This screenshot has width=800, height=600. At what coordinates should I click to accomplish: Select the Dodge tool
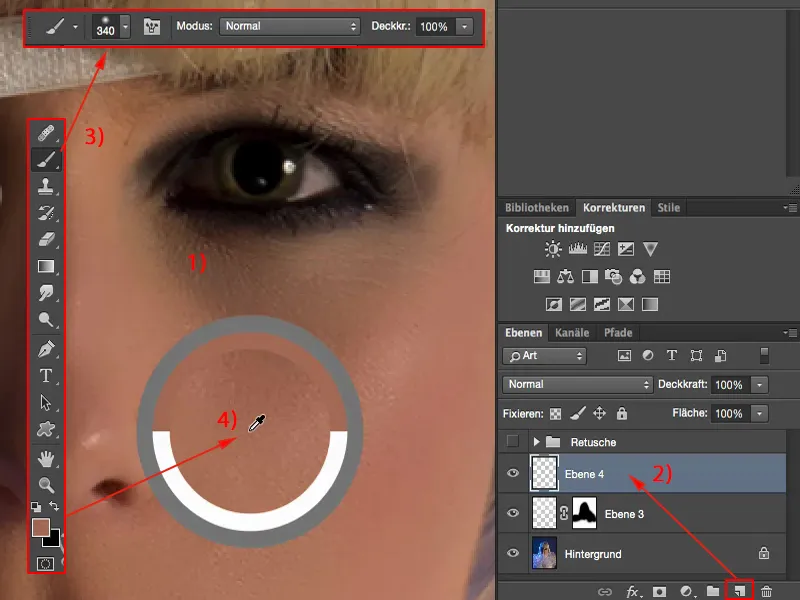(46, 319)
